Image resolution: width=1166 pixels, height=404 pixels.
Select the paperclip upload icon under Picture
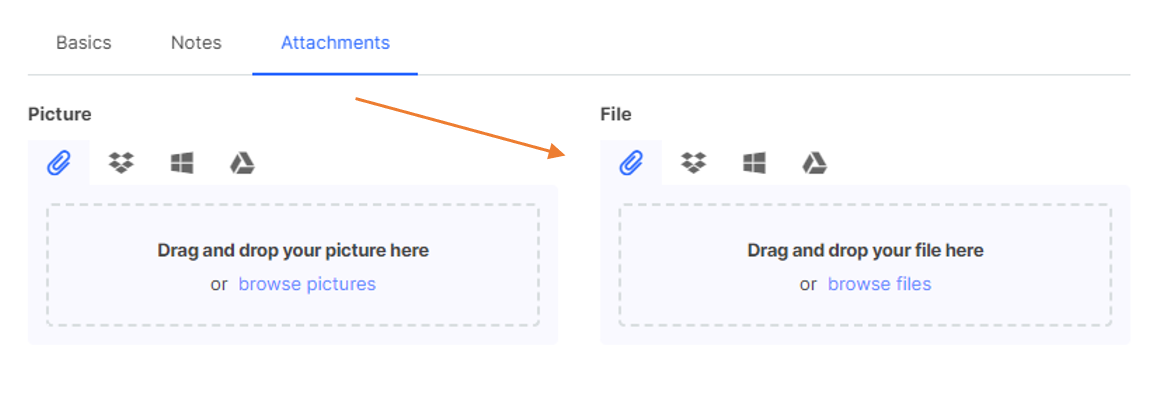59,162
